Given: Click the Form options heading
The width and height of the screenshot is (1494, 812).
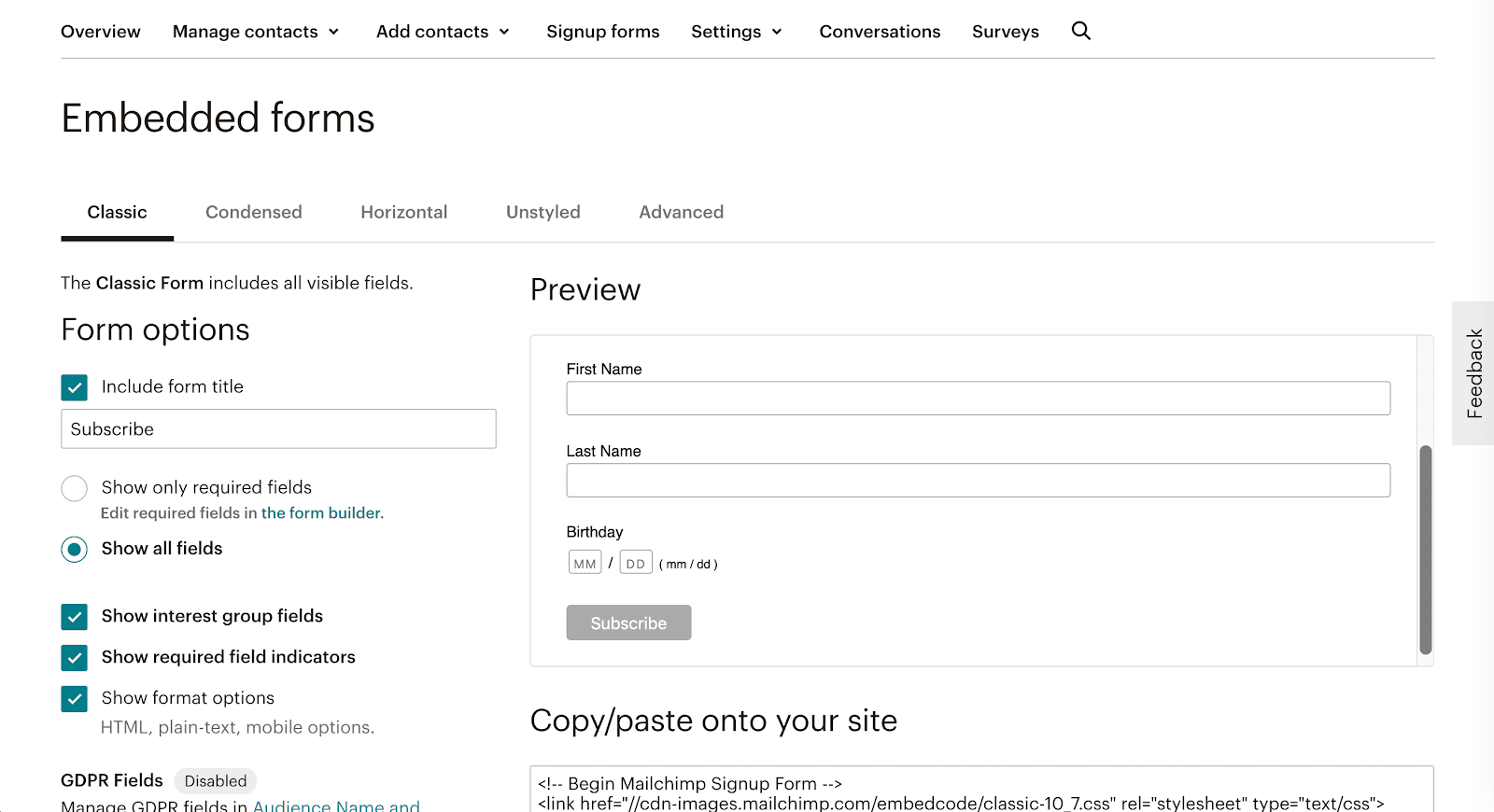Looking at the screenshot, I should click(155, 330).
